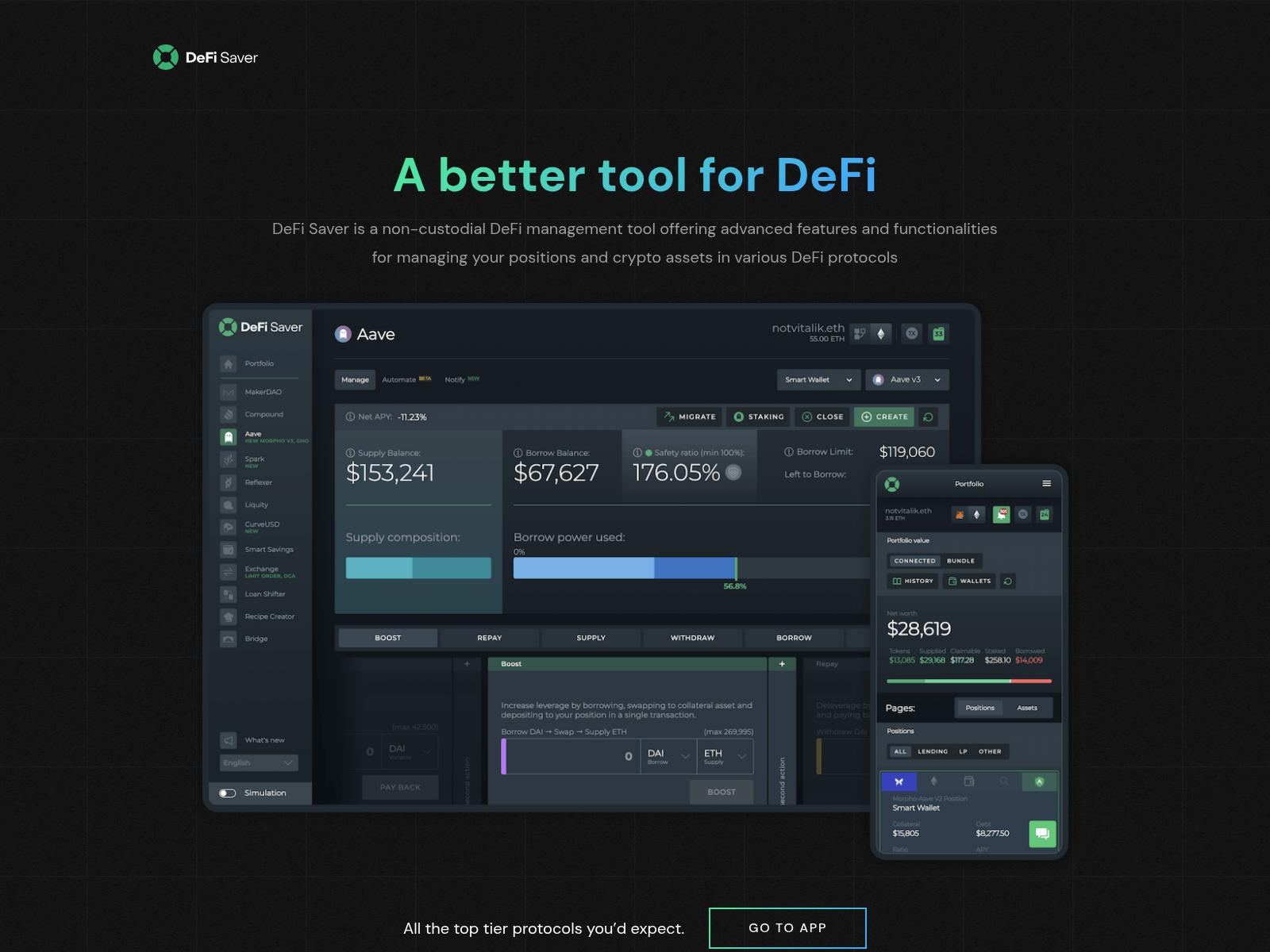The height and width of the screenshot is (952, 1270).
Task: Open the TX transactions icon in dashboard header
Action: (912, 334)
